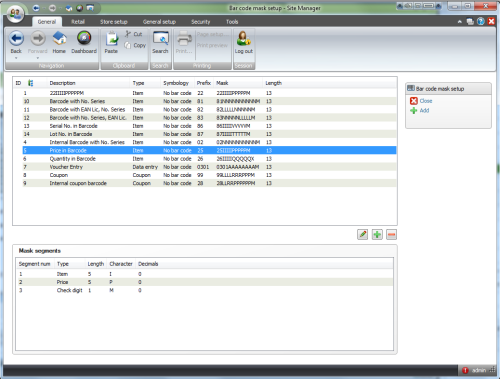
Task: Open the Dashboard from the ribbon
Action: tap(84, 42)
